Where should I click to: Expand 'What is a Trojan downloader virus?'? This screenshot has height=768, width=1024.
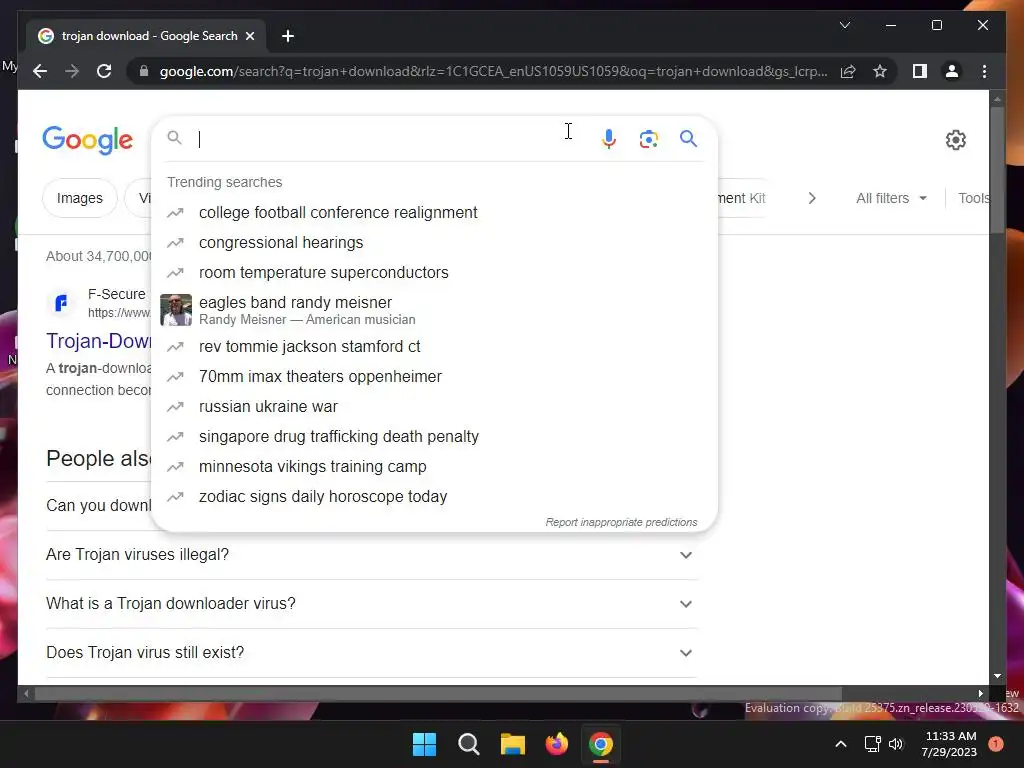pos(372,603)
